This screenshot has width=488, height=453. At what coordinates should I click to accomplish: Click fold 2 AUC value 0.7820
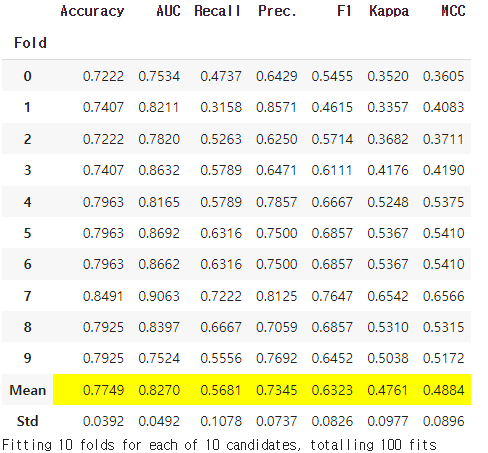[159, 139]
